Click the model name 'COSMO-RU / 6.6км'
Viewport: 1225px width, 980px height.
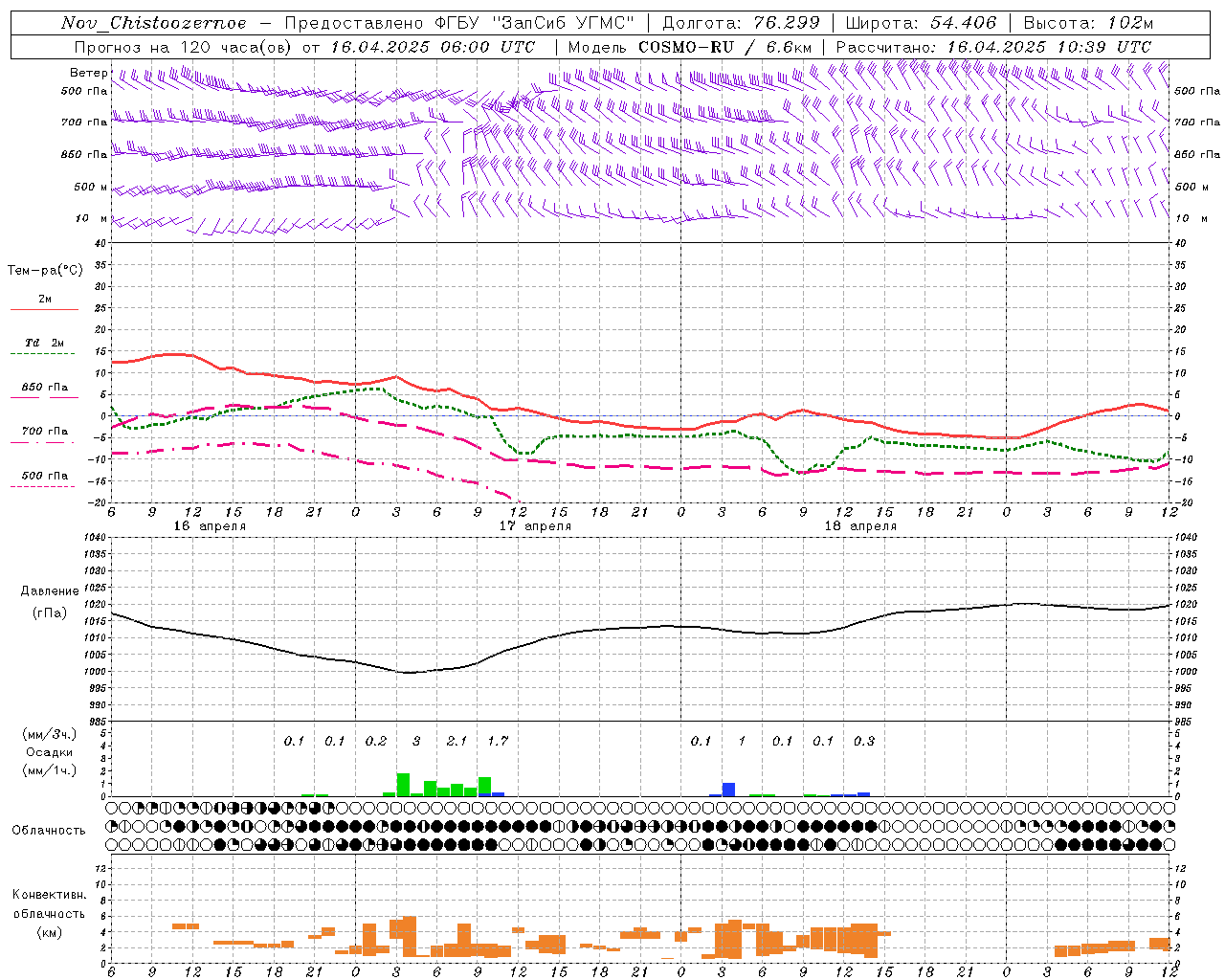pyautogui.click(x=725, y=46)
